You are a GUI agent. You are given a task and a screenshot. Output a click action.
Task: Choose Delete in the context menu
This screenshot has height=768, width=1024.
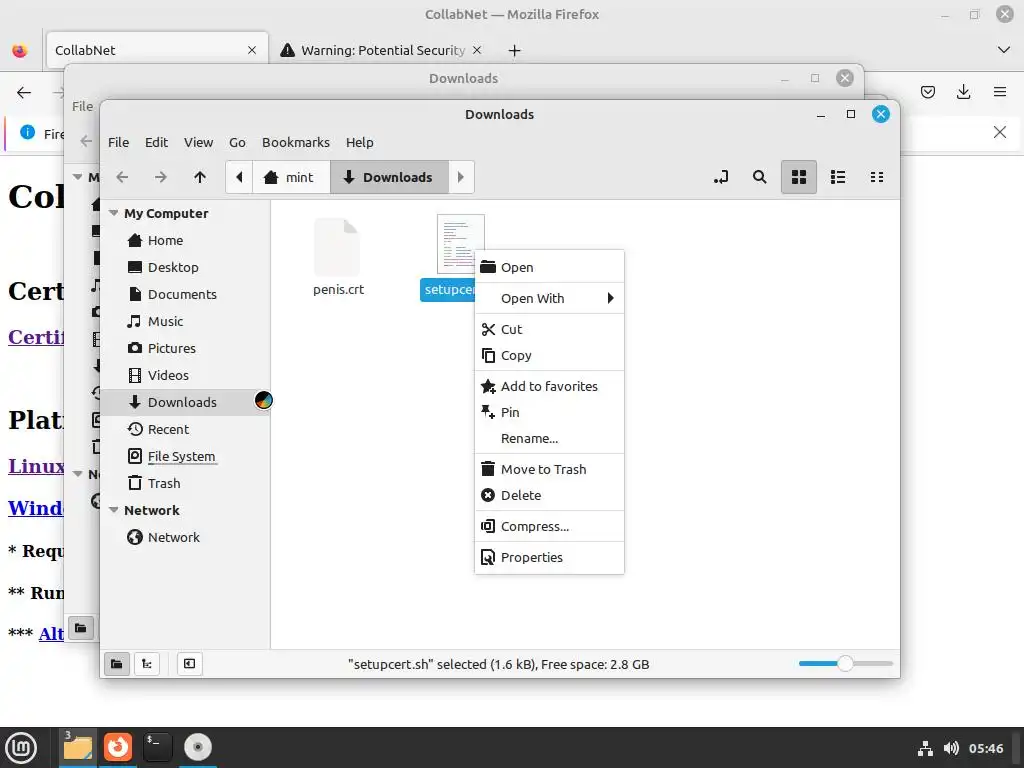click(549, 495)
